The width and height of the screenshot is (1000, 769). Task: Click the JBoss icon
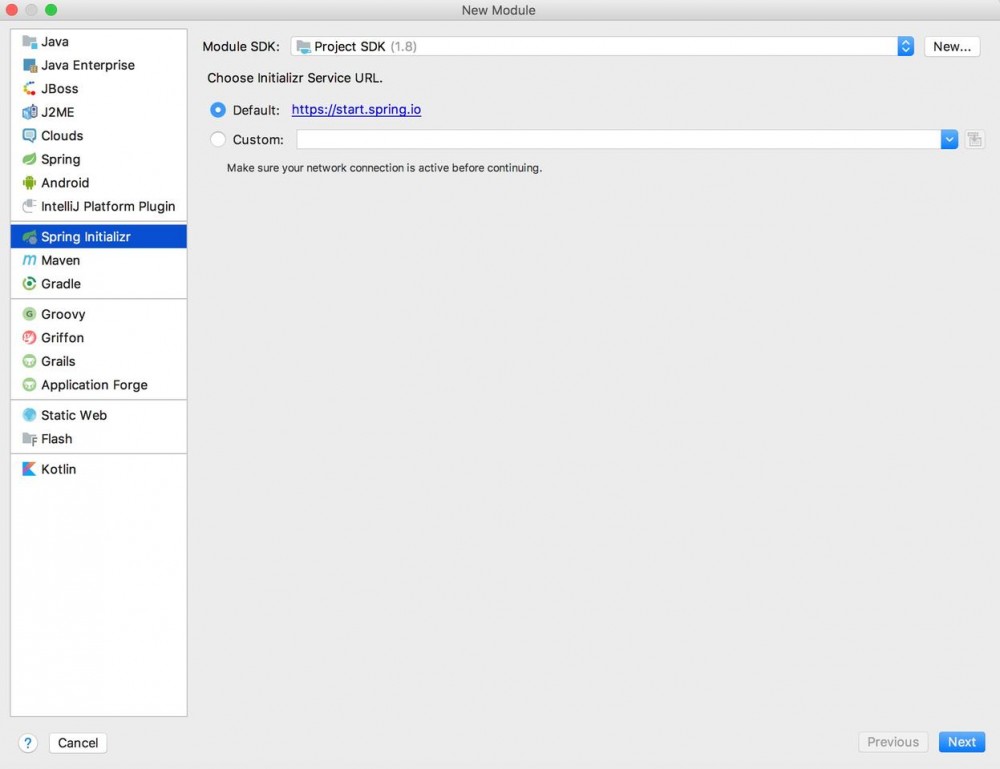[x=29, y=89]
